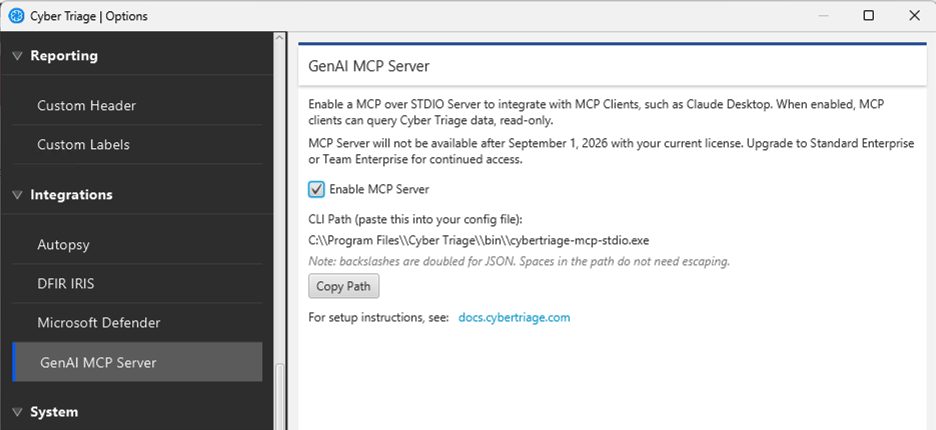Collapse the Integrations section triangle
Image resolution: width=936 pixels, height=430 pixels.
point(17,195)
